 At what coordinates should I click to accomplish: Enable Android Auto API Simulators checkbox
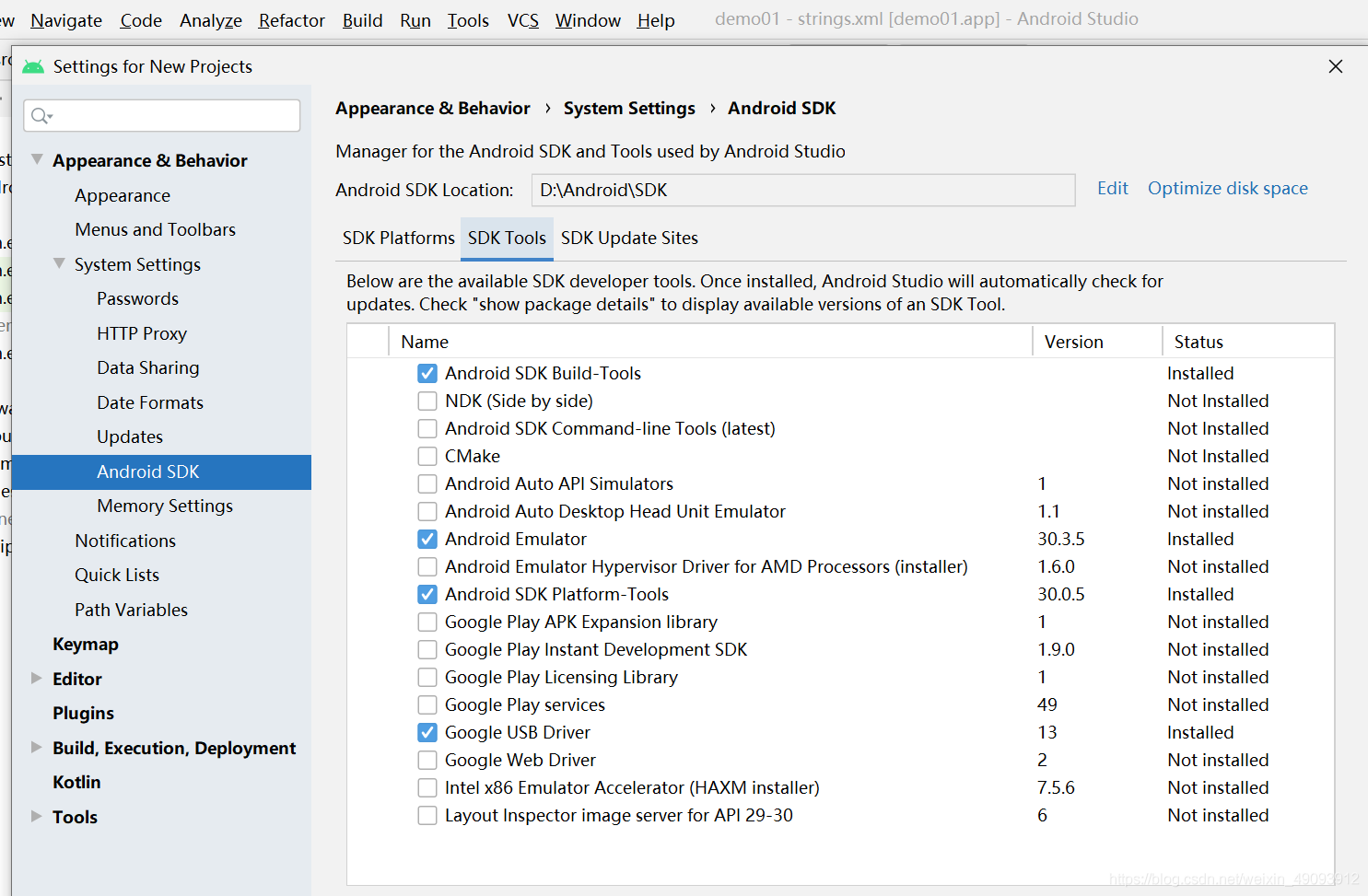427,483
